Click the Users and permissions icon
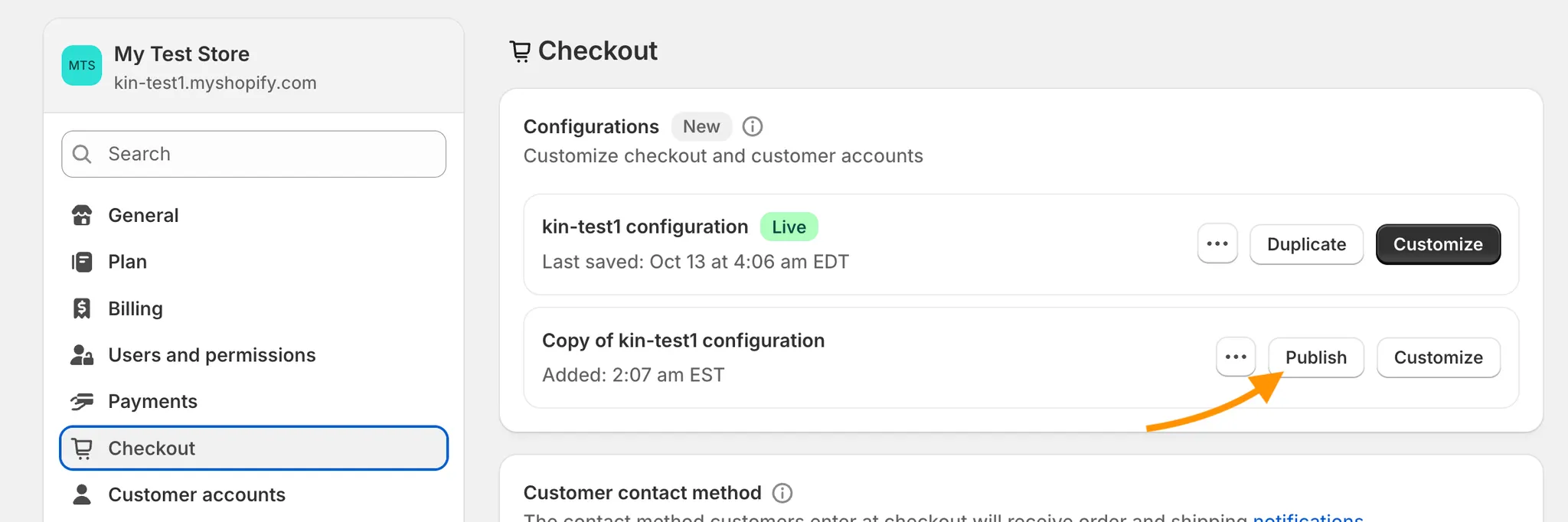The width and height of the screenshot is (1568, 522). coord(82,355)
